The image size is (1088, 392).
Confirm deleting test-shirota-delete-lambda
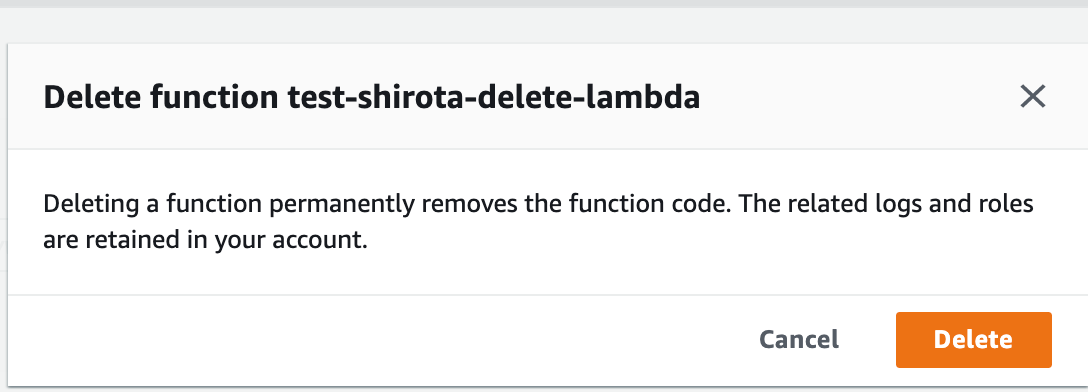click(974, 339)
